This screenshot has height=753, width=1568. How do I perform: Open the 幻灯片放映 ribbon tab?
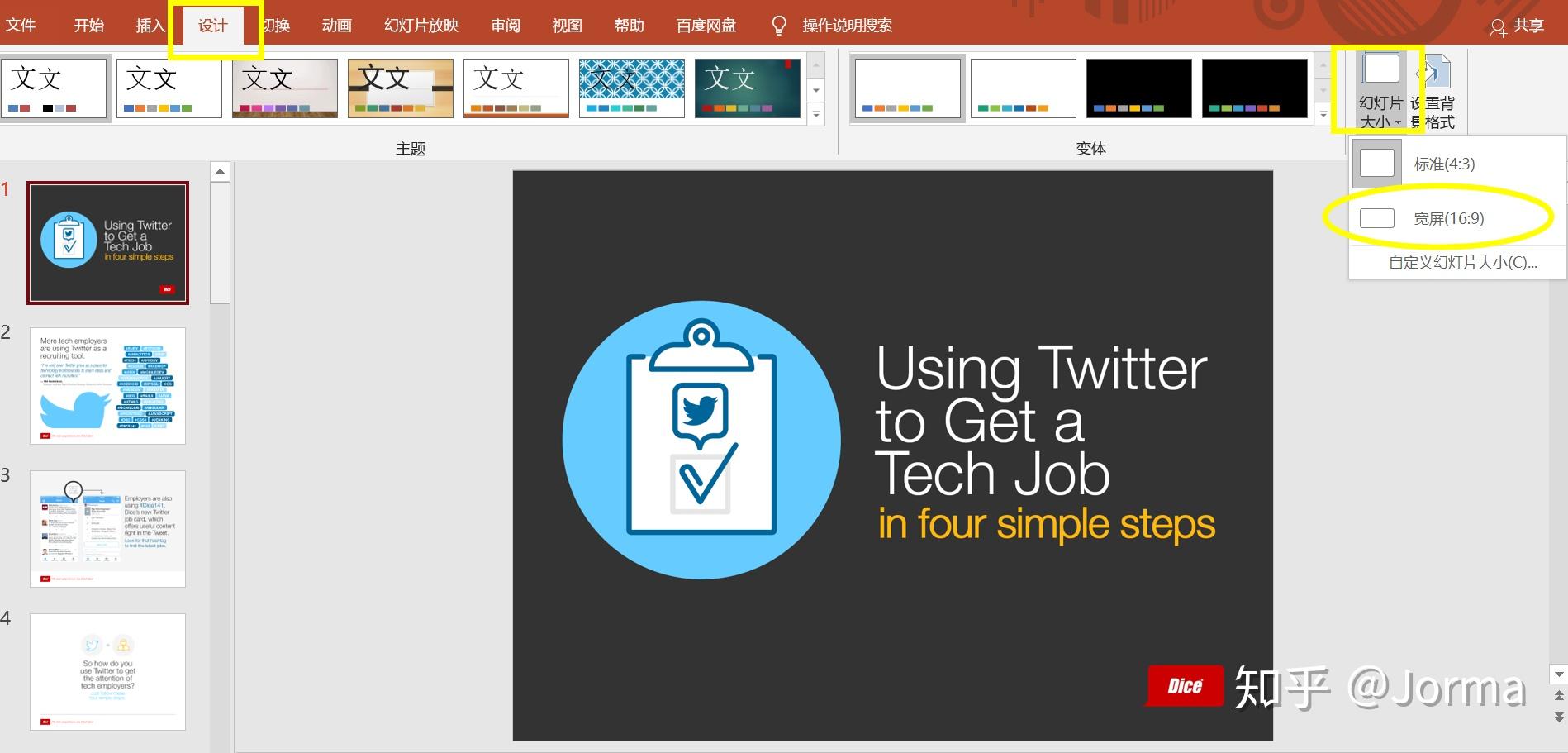click(421, 26)
